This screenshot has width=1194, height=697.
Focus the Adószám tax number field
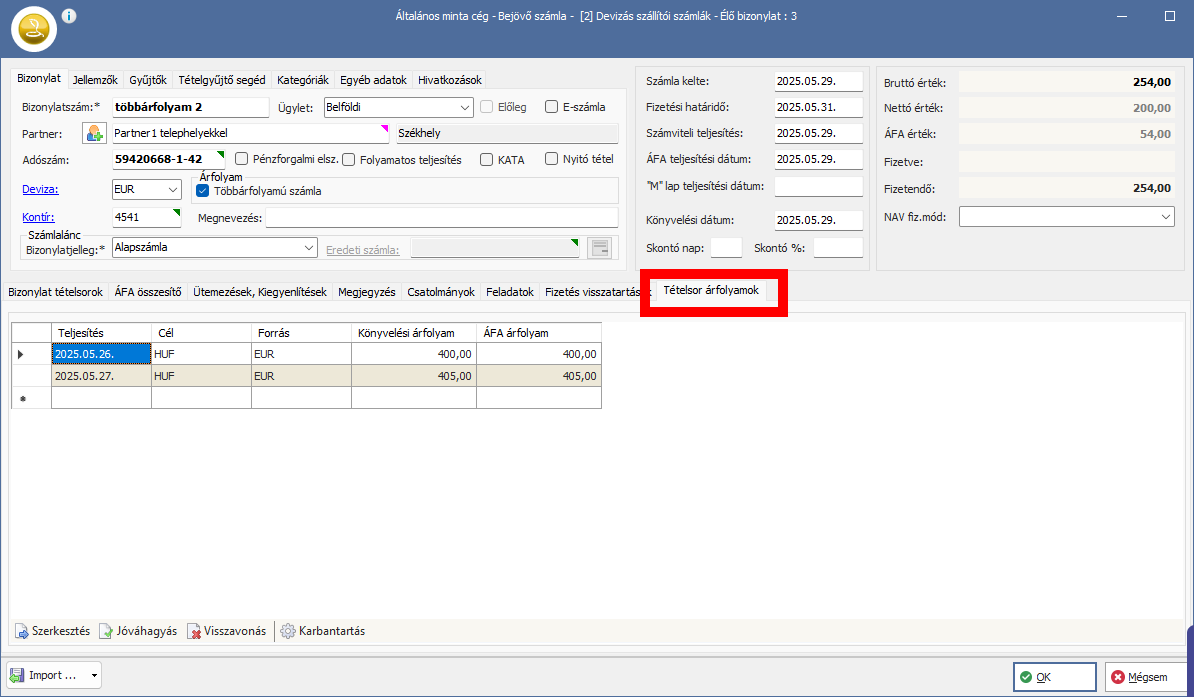pyautogui.click(x=168, y=159)
